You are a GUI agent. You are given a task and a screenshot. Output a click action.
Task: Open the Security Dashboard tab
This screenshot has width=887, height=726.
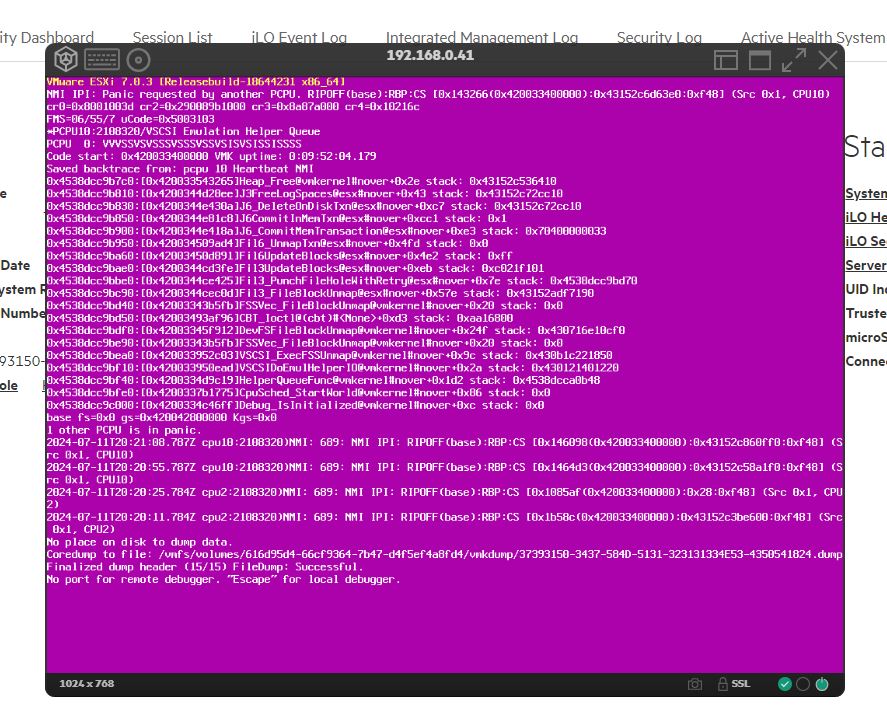[47, 37]
